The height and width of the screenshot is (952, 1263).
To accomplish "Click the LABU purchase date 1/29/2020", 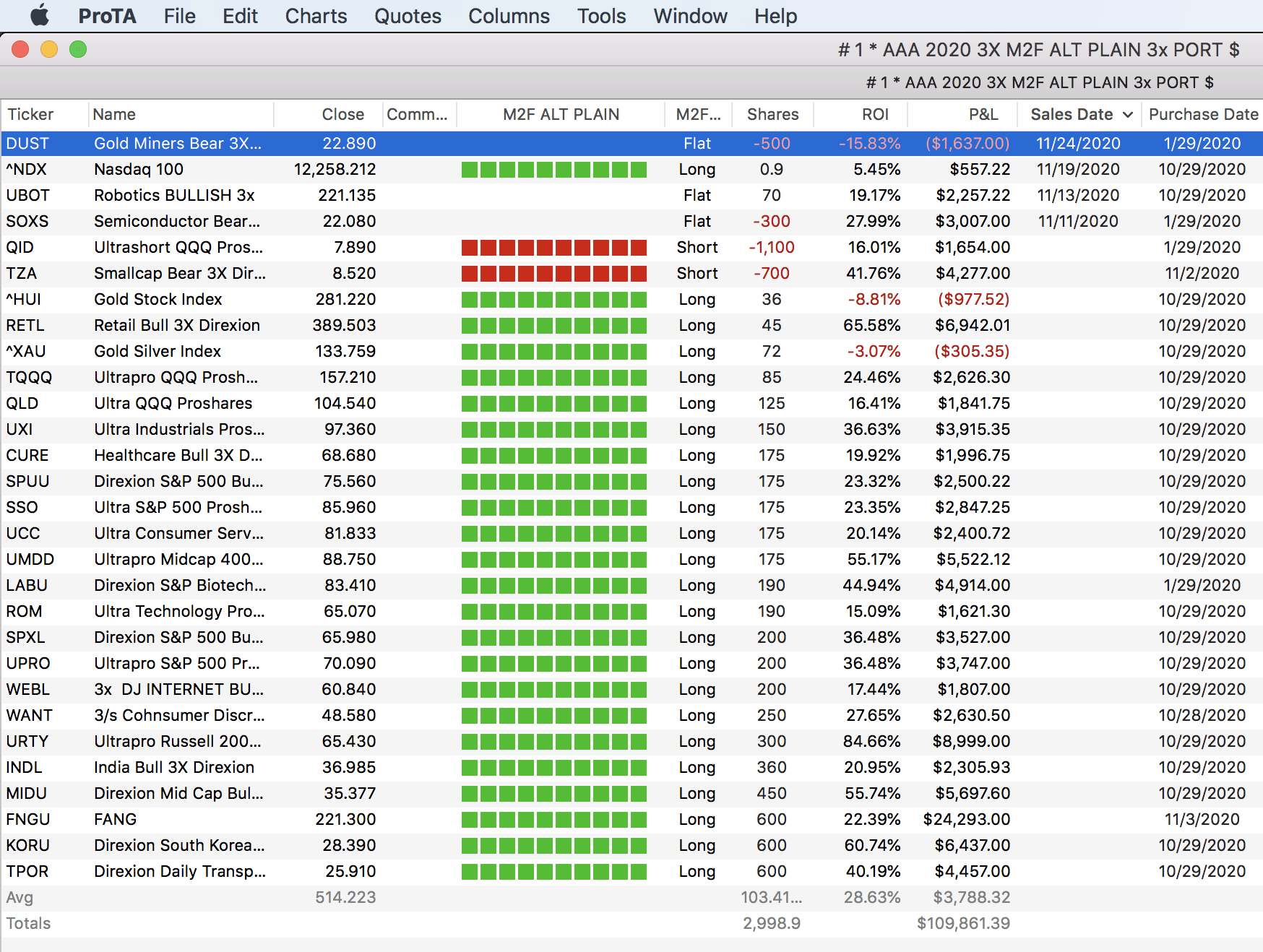I will (1202, 585).
